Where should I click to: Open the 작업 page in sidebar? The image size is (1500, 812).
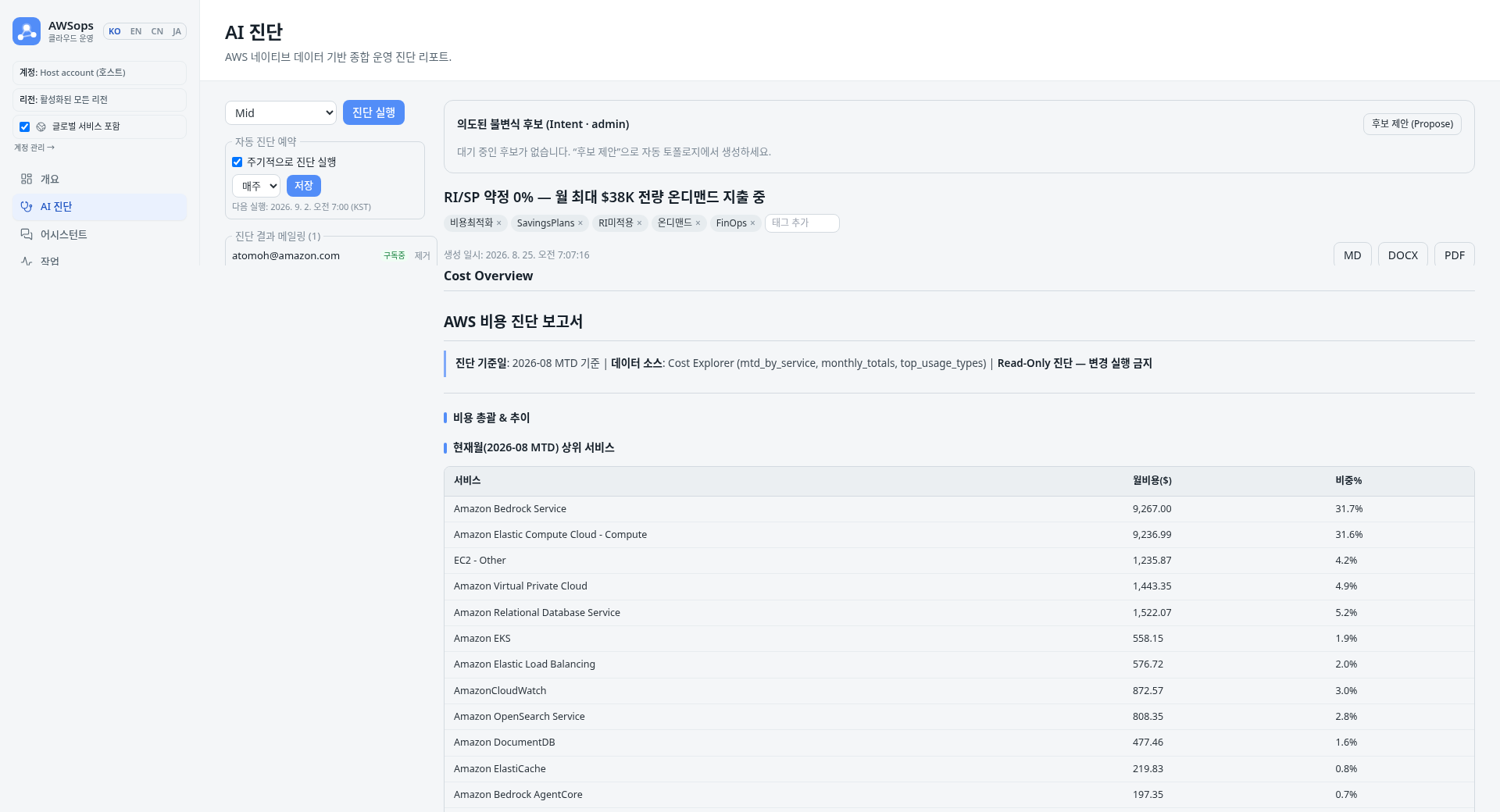(x=99, y=261)
